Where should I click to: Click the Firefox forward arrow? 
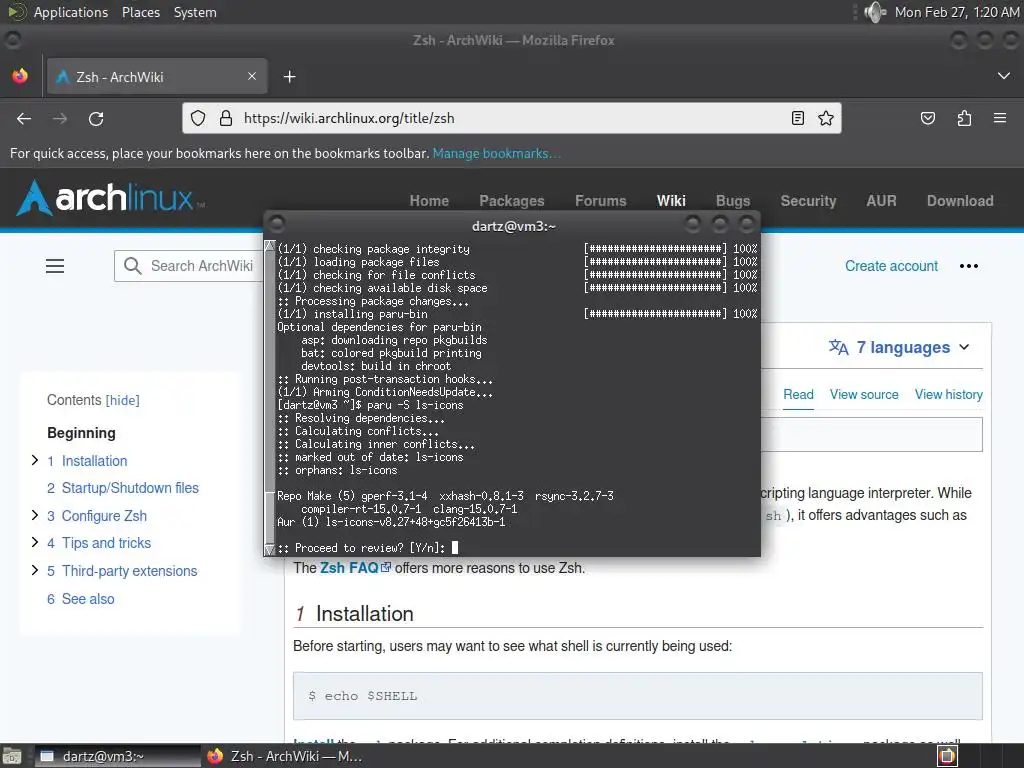60,118
